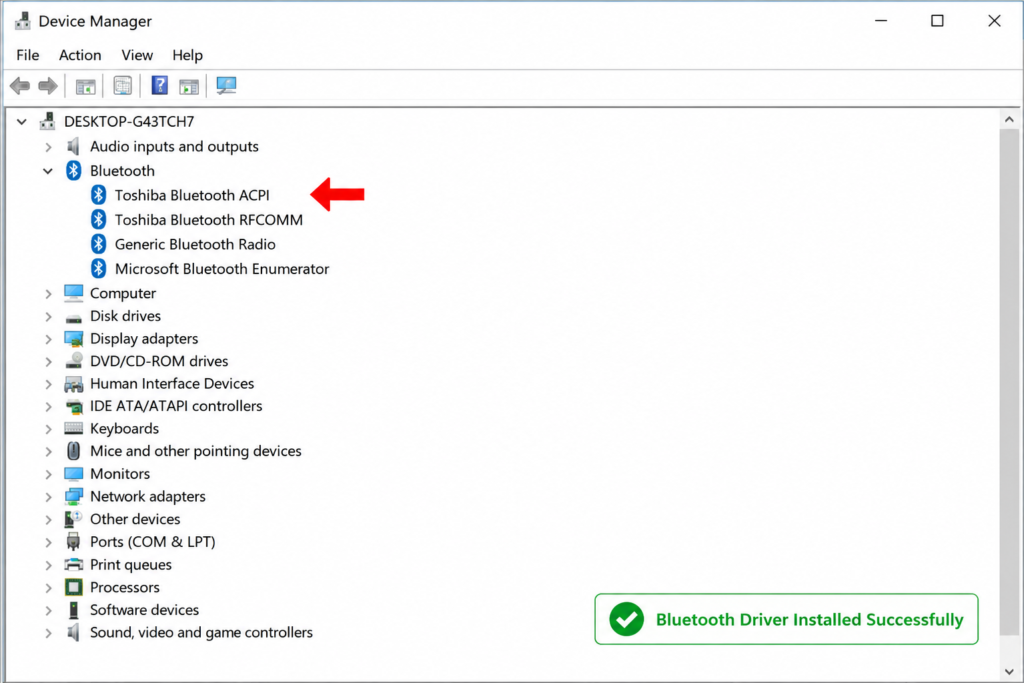Click the Bluetooth category icon
This screenshot has width=1024, height=683.
(73, 171)
